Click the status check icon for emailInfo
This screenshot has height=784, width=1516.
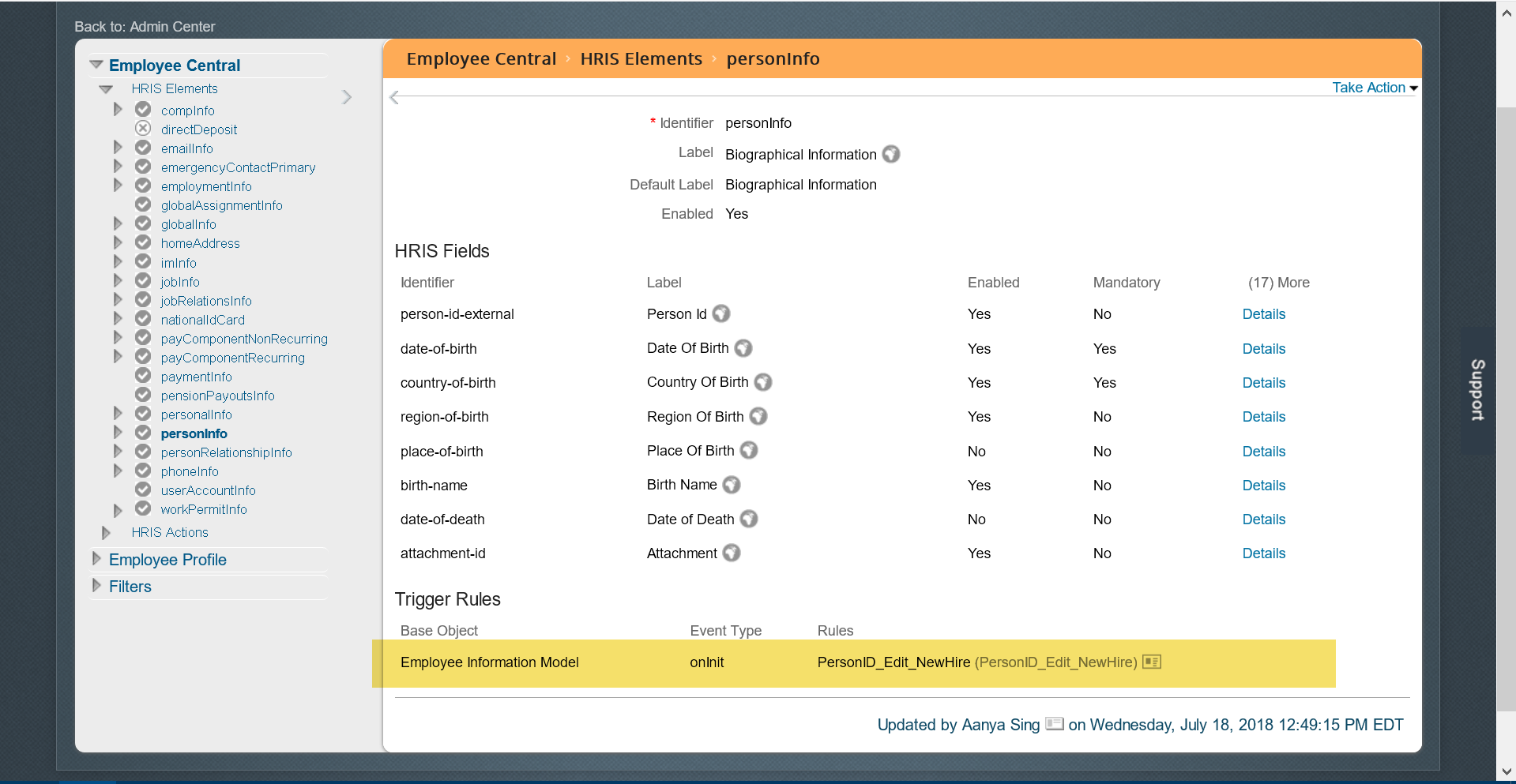coord(143,148)
